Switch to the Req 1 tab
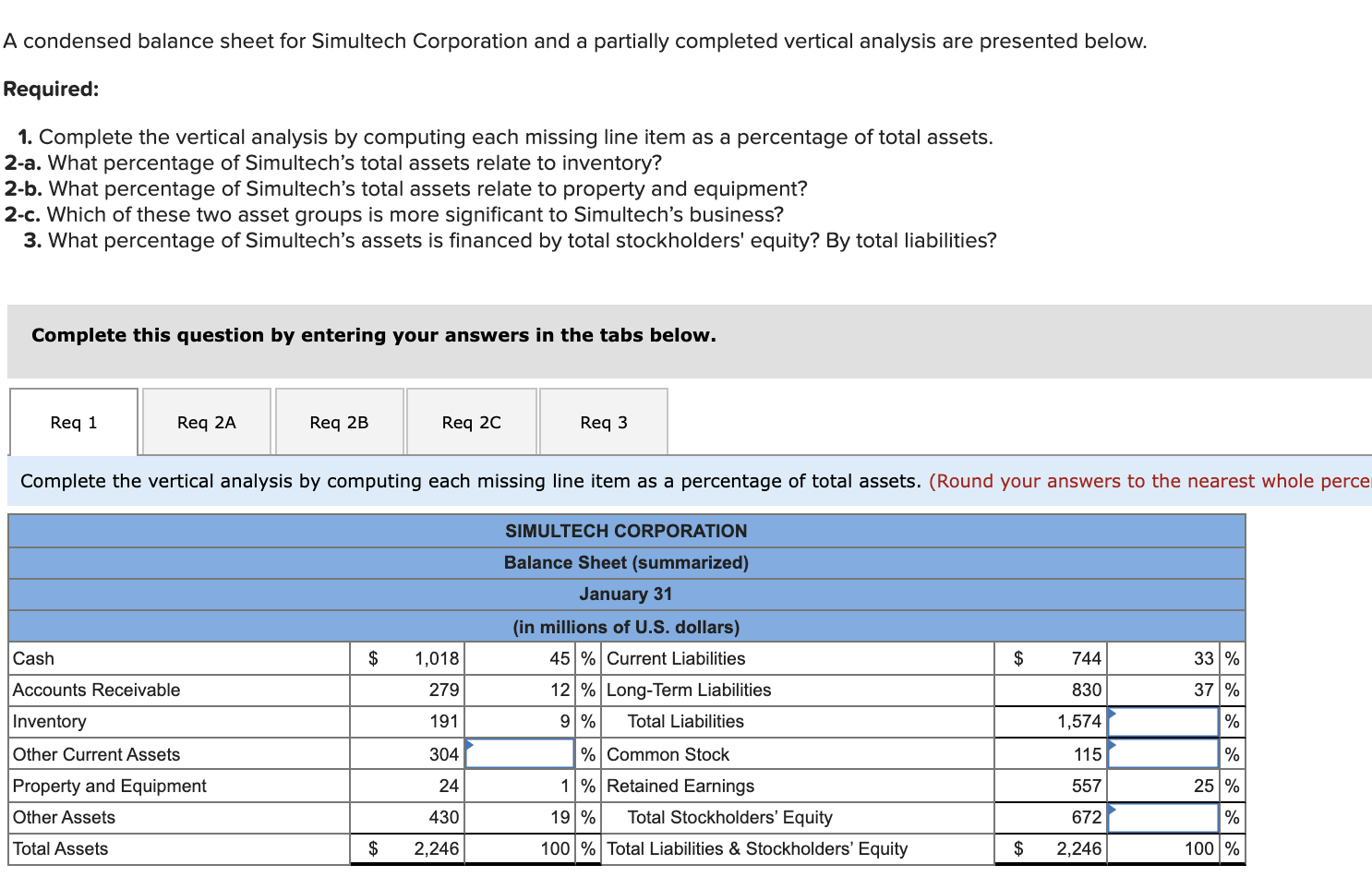The image size is (1372, 877). point(73,422)
